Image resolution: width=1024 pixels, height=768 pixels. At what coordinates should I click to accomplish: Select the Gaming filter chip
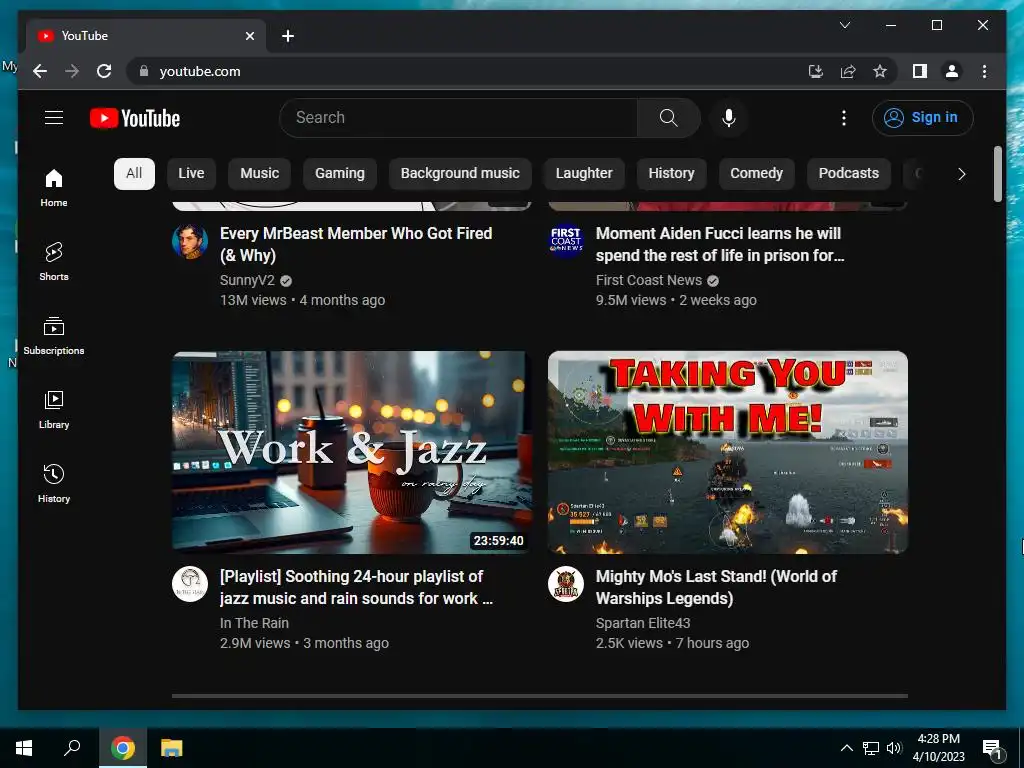coord(340,173)
